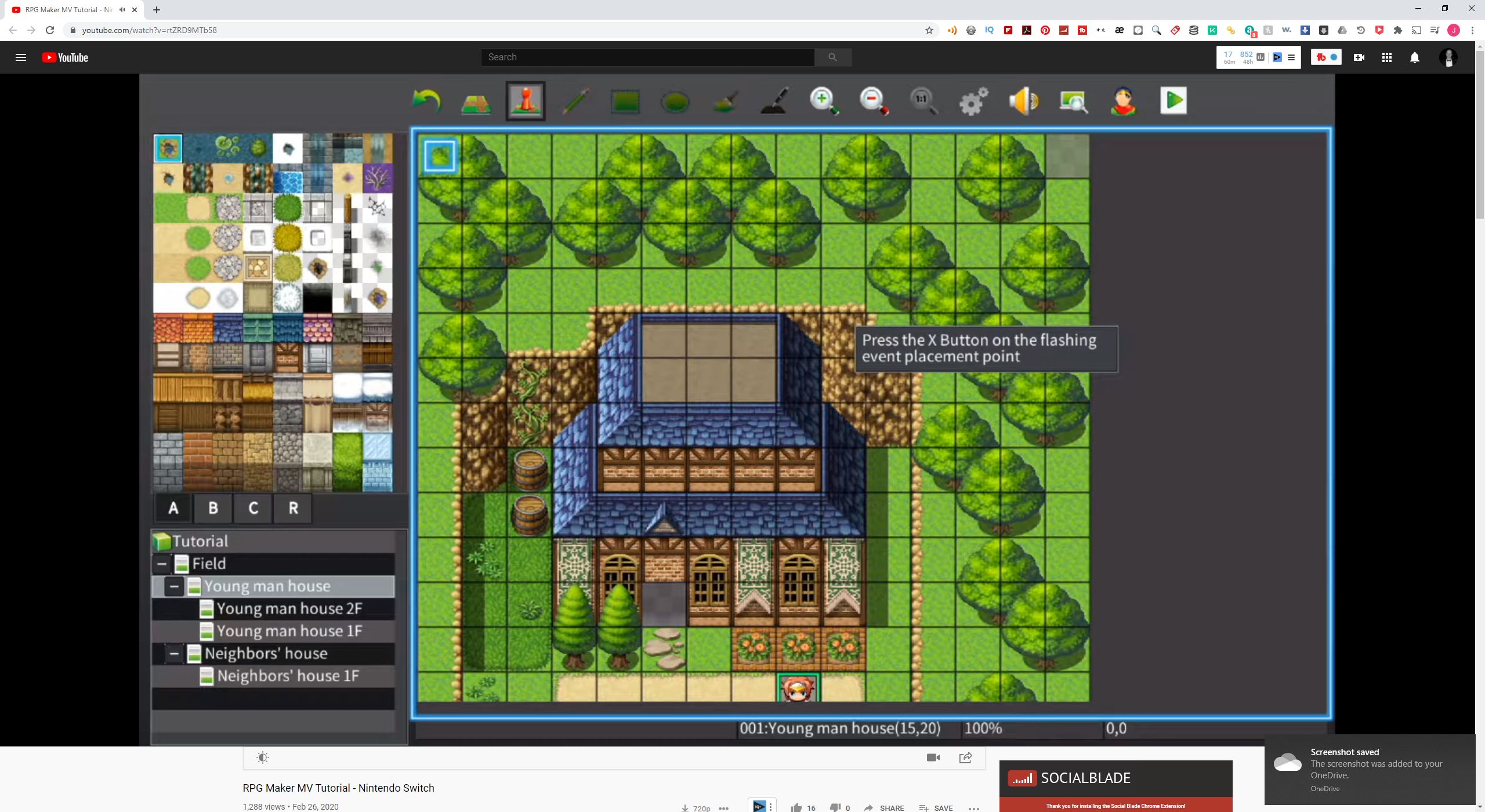Select Young man house 1F map
1485x812 pixels.
point(273,631)
